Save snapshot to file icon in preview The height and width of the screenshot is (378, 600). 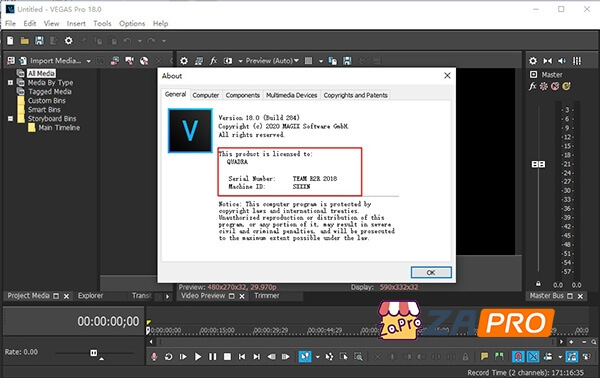[347, 61]
